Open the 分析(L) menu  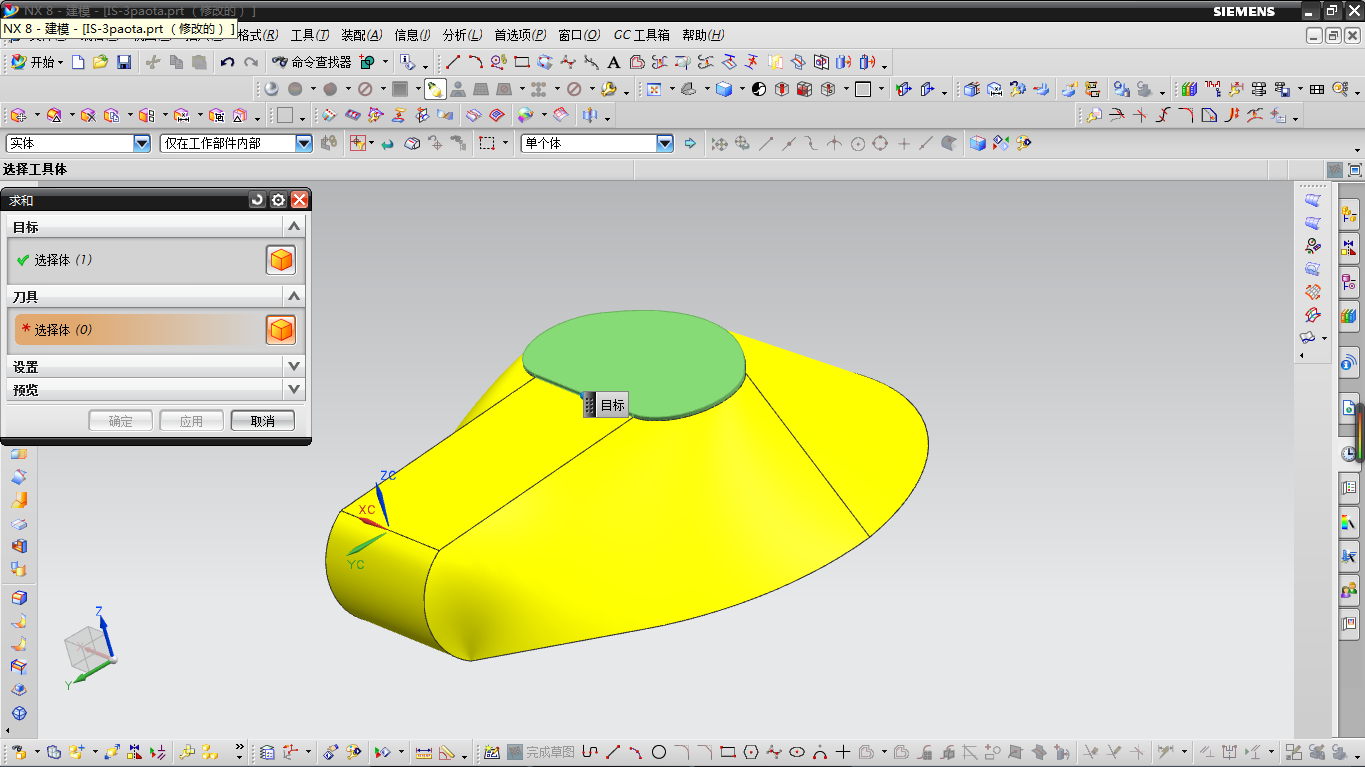(462, 35)
